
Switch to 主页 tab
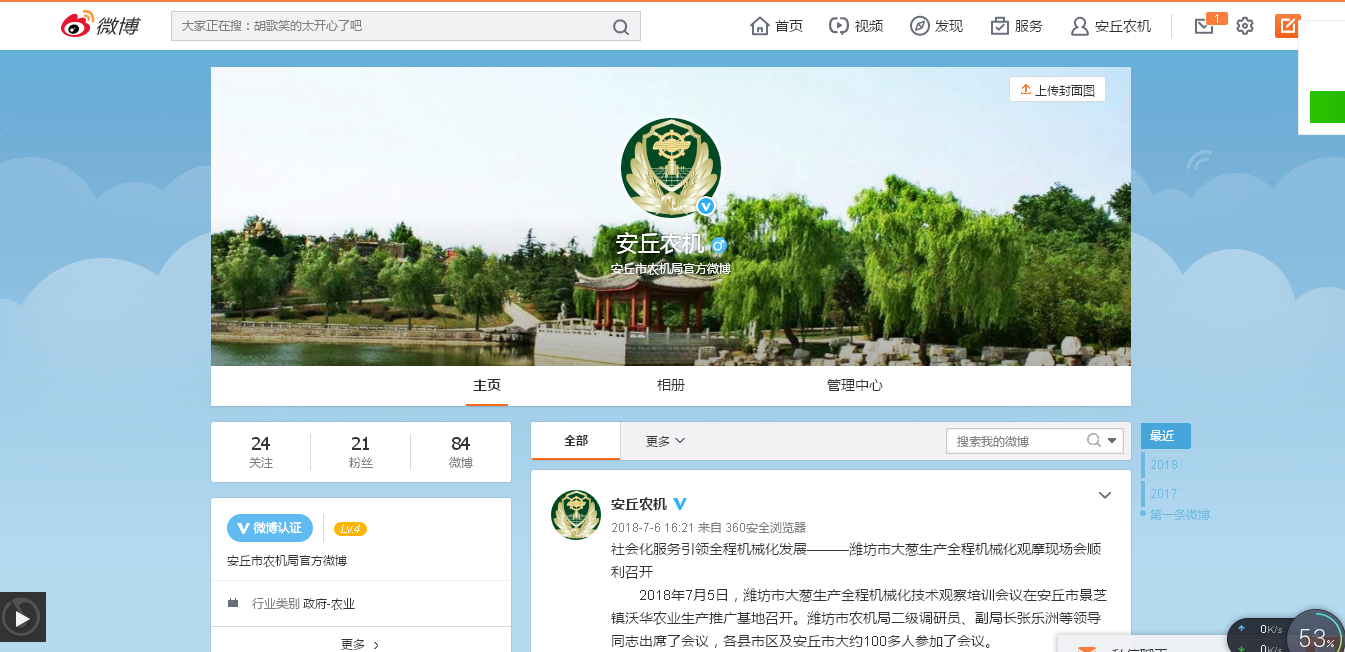(x=487, y=385)
